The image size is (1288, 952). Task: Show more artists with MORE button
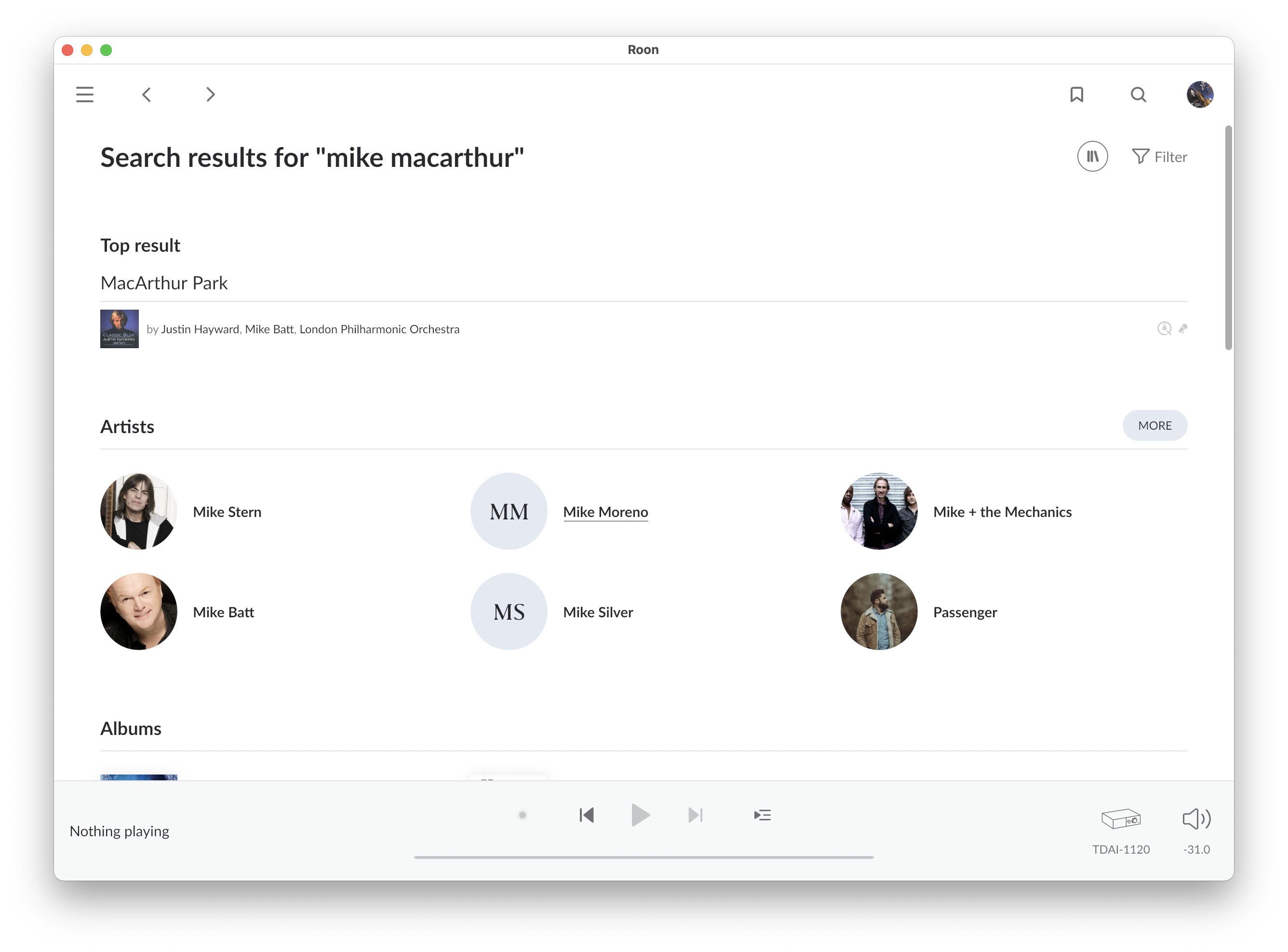(x=1154, y=425)
